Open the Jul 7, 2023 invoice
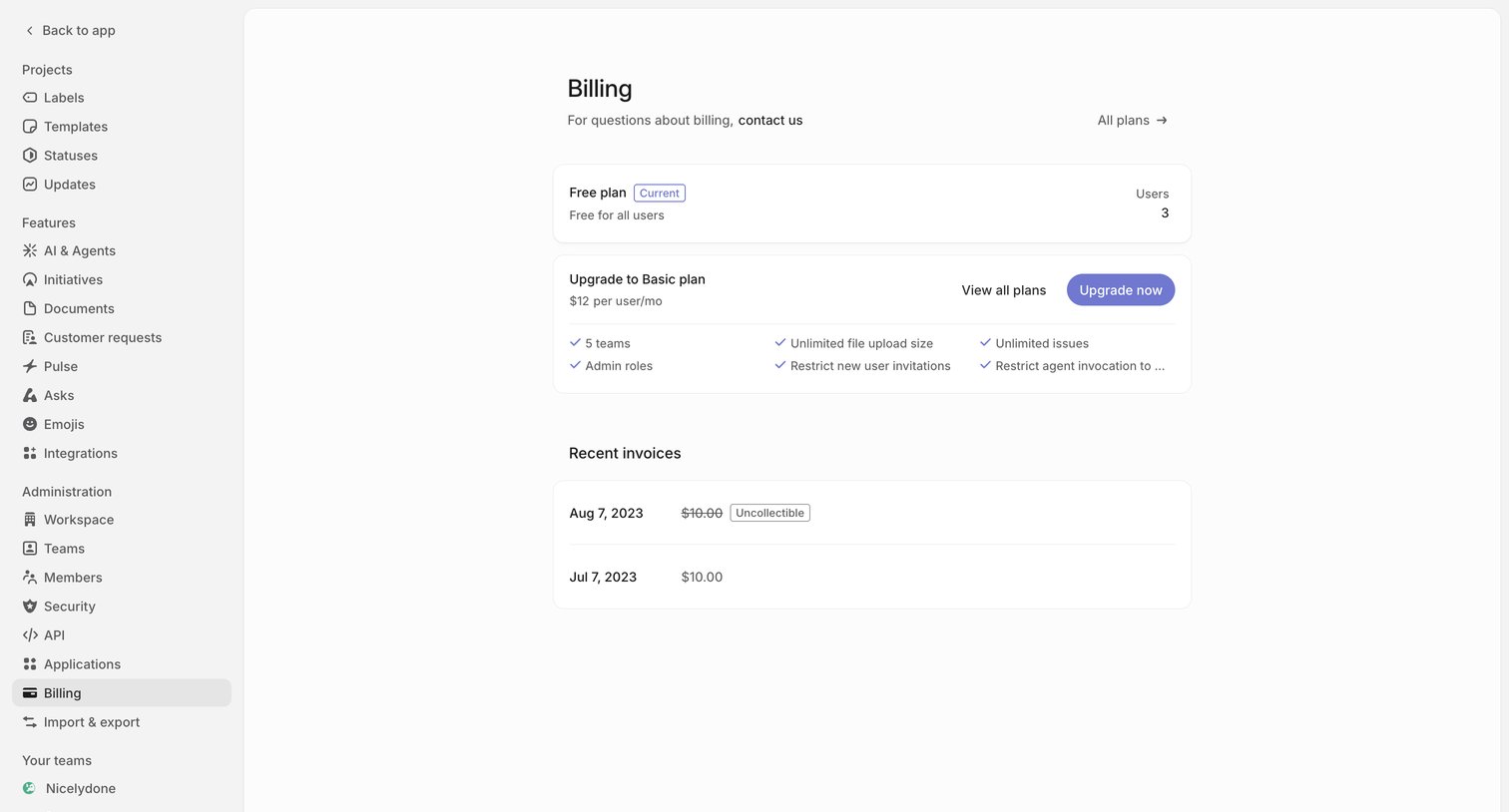 pyautogui.click(x=872, y=577)
